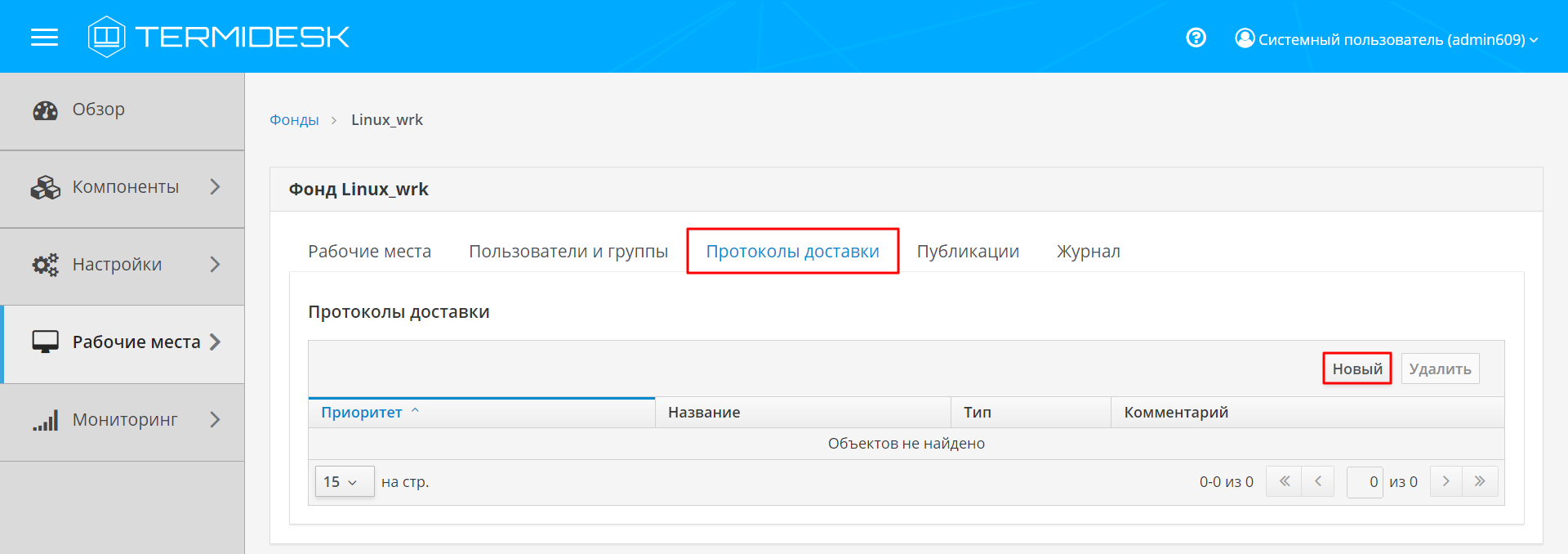Expand the Компоненты sidebar chevron

click(215, 187)
